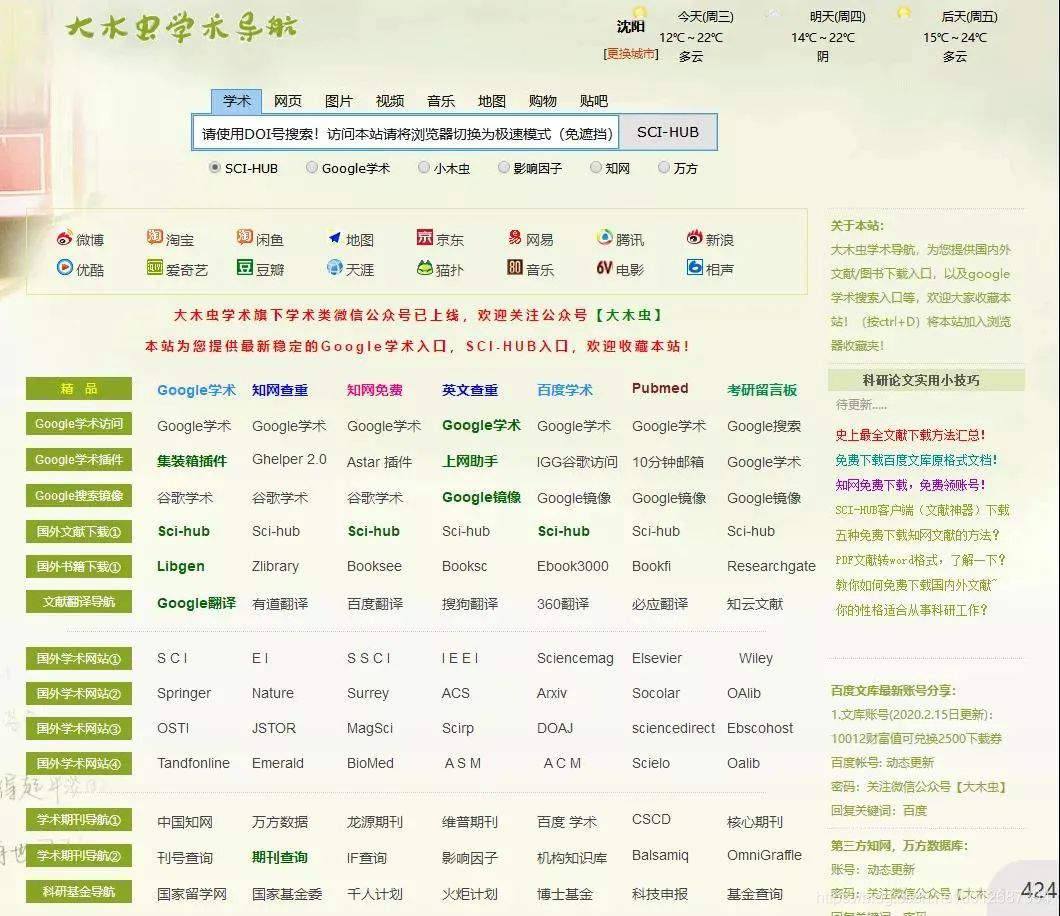Screen dimensions: 1060x916
Task: Open the 音乐 music icon shortcut
Action: (514, 268)
